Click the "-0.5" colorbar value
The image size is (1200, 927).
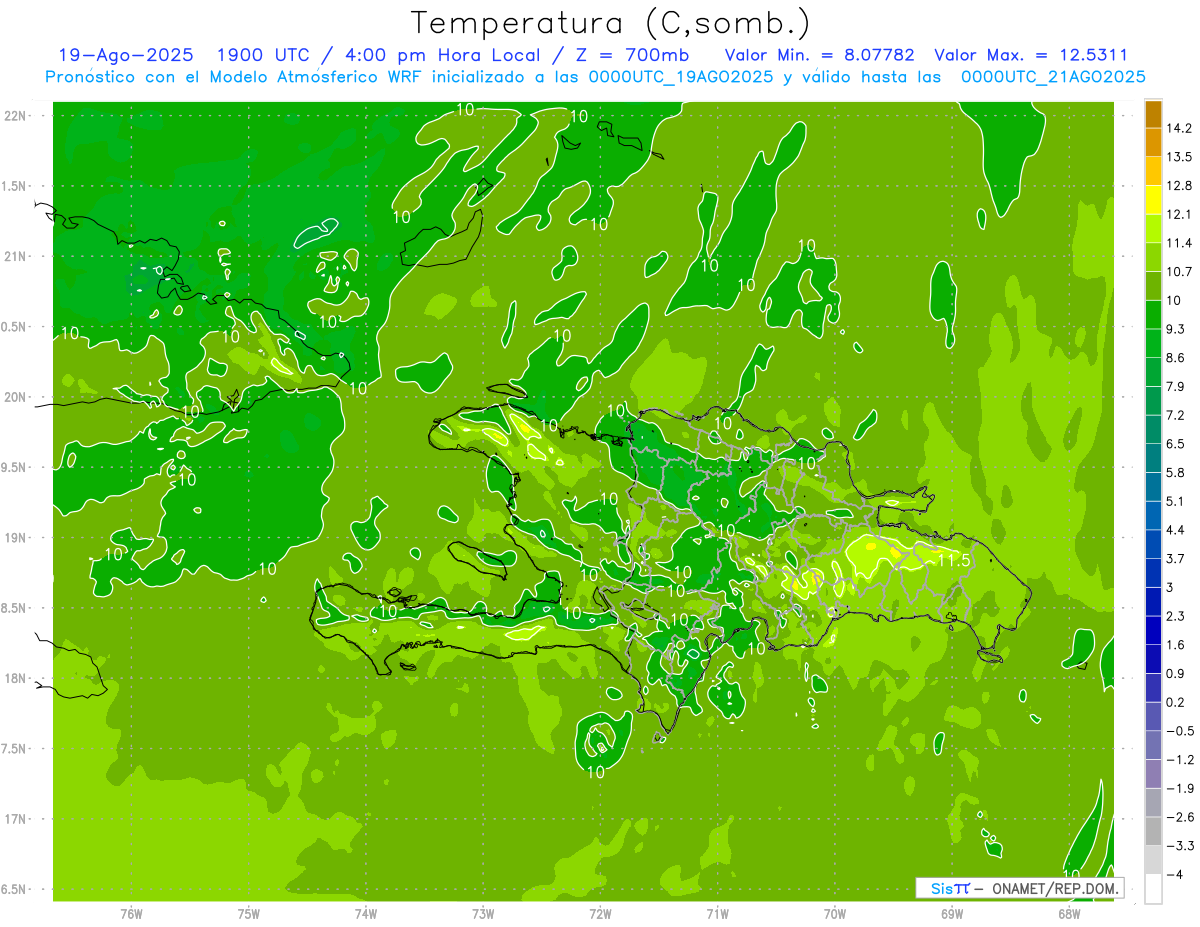[1179, 731]
